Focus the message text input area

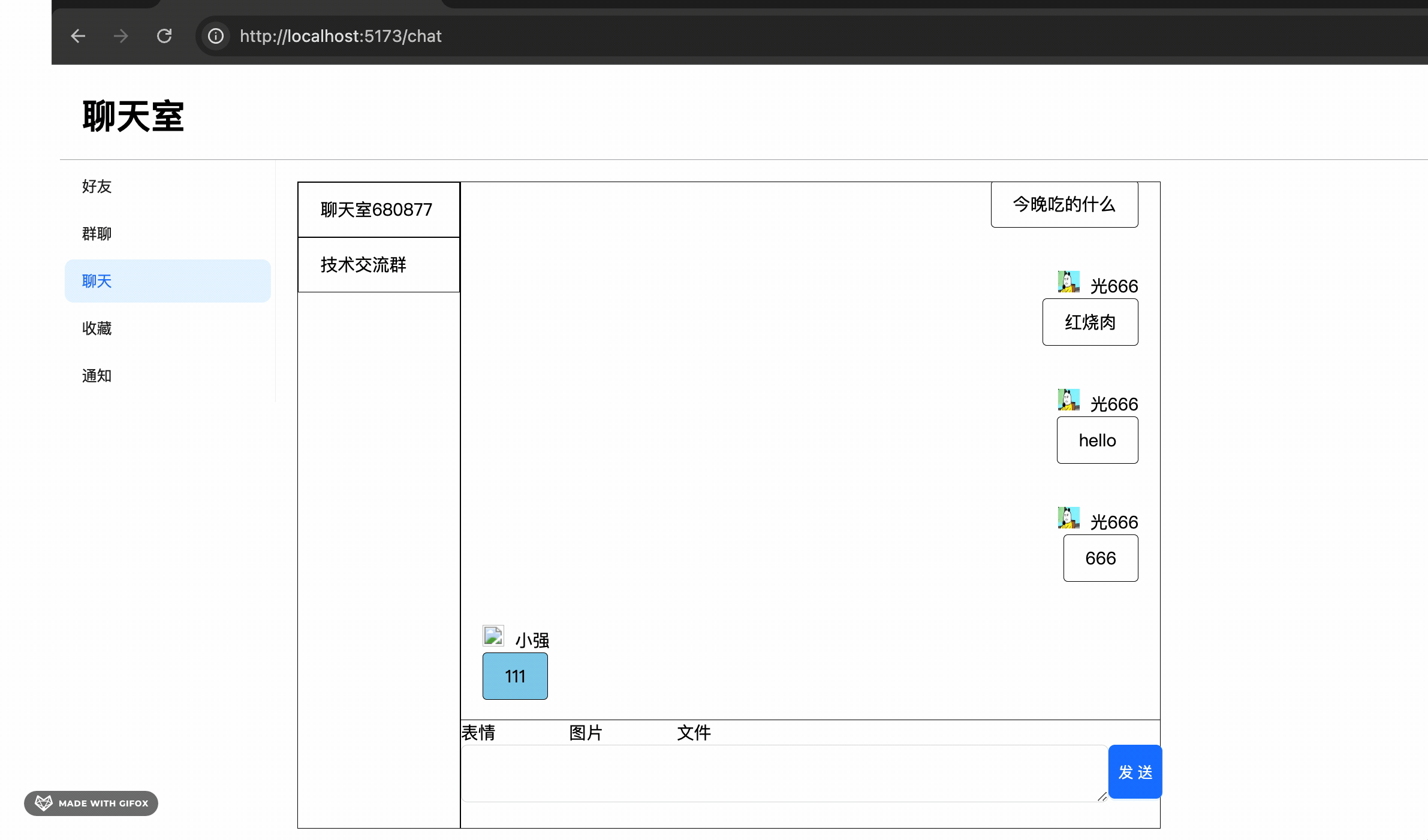point(783,773)
